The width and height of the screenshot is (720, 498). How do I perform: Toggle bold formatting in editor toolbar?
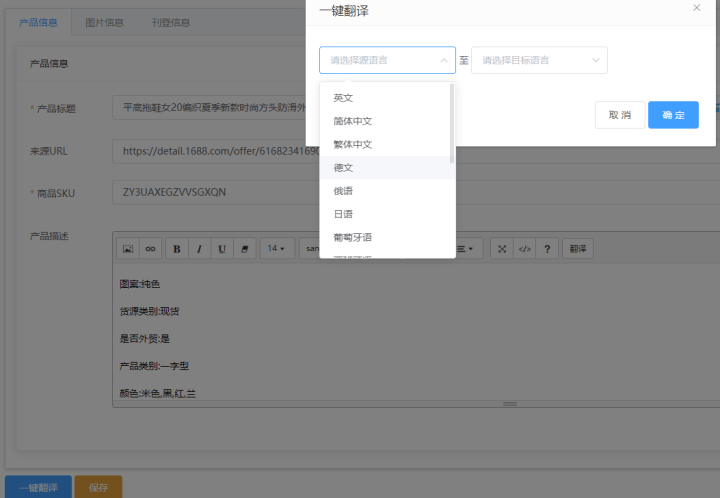click(177, 249)
